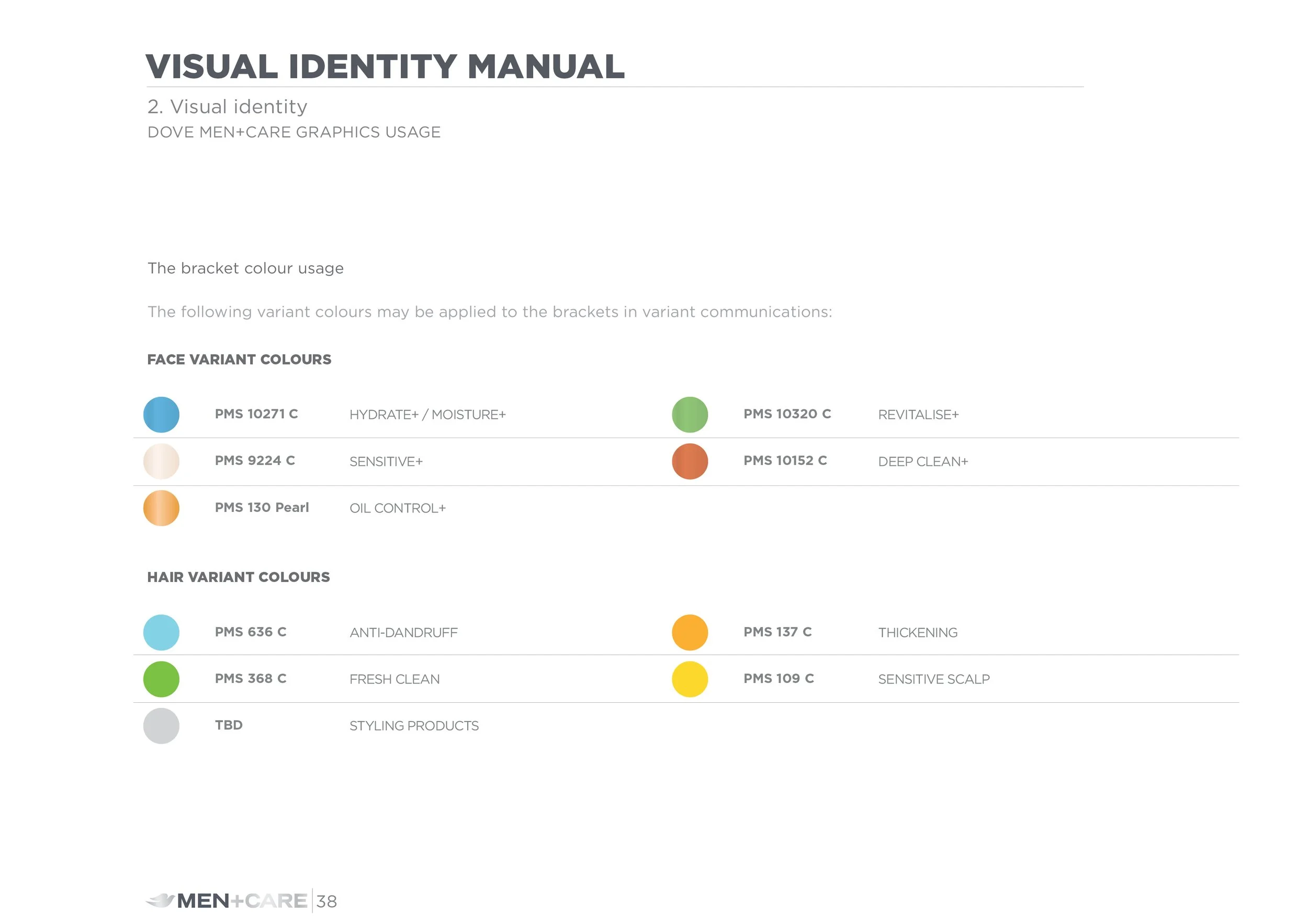Select the orange PMS 137 C swatch
This screenshot has width=1308, height=924.
(x=690, y=633)
